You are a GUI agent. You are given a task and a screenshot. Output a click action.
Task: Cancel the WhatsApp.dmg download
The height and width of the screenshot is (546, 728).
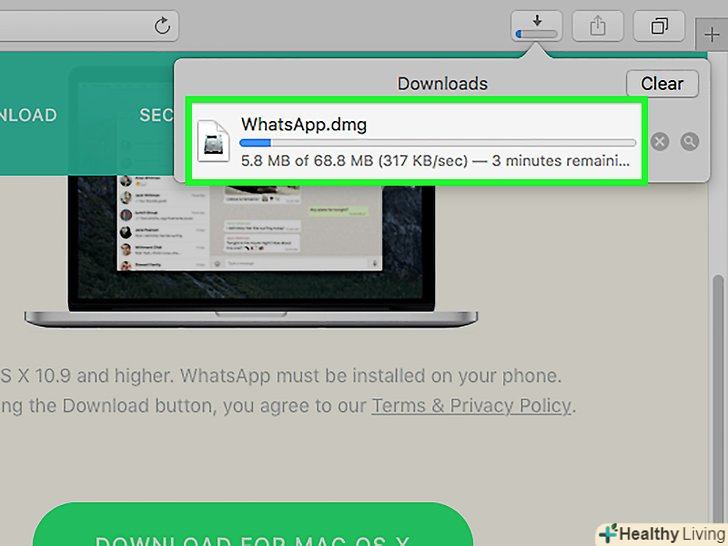pos(659,142)
